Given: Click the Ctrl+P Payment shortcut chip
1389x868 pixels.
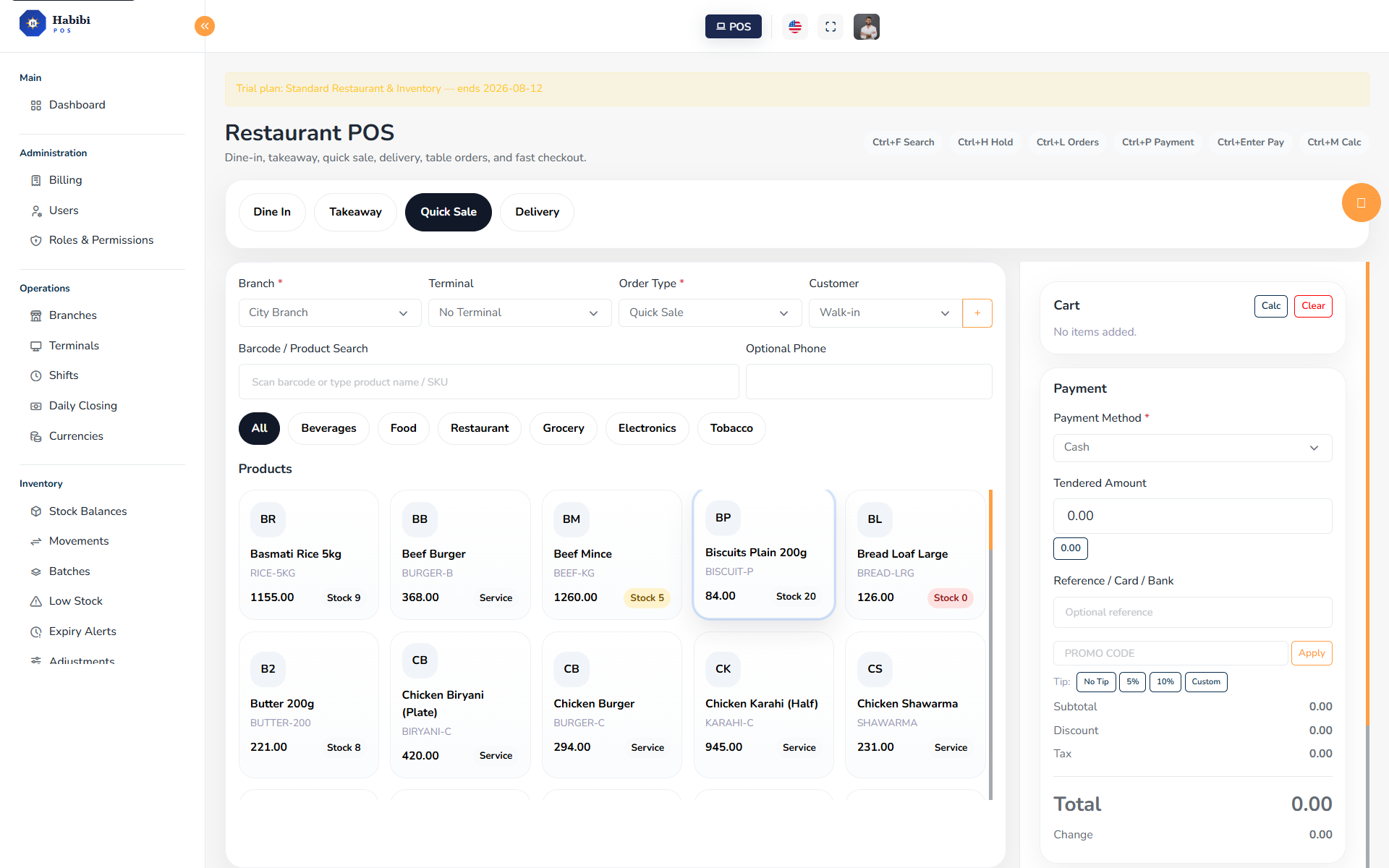Looking at the screenshot, I should 1157,142.
